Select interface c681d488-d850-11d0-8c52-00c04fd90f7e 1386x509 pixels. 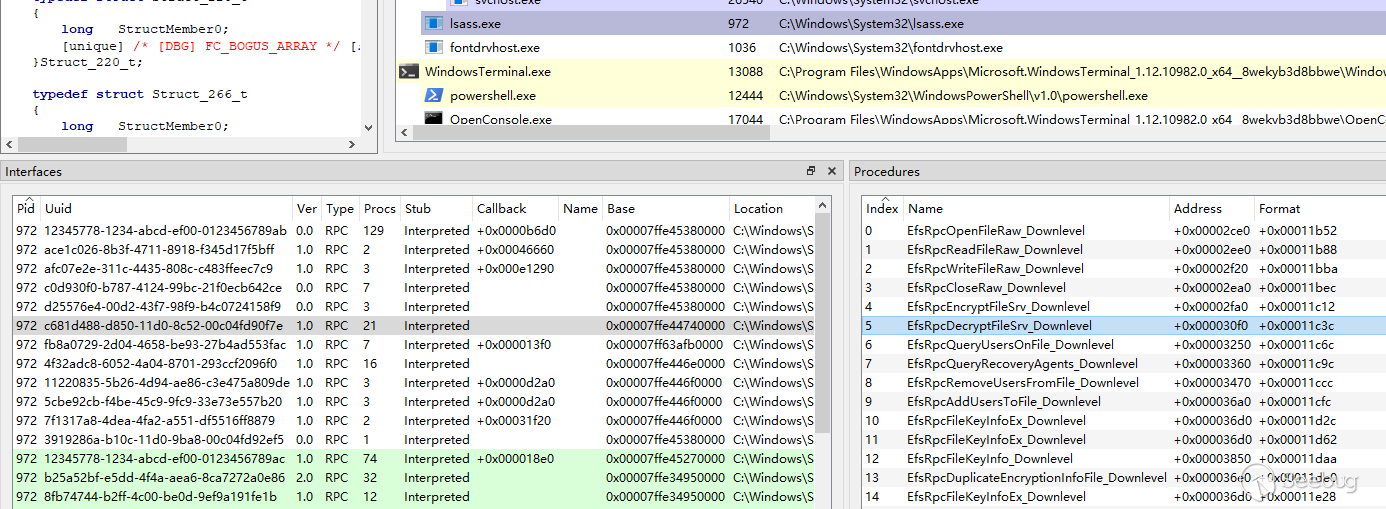point(164,325)
